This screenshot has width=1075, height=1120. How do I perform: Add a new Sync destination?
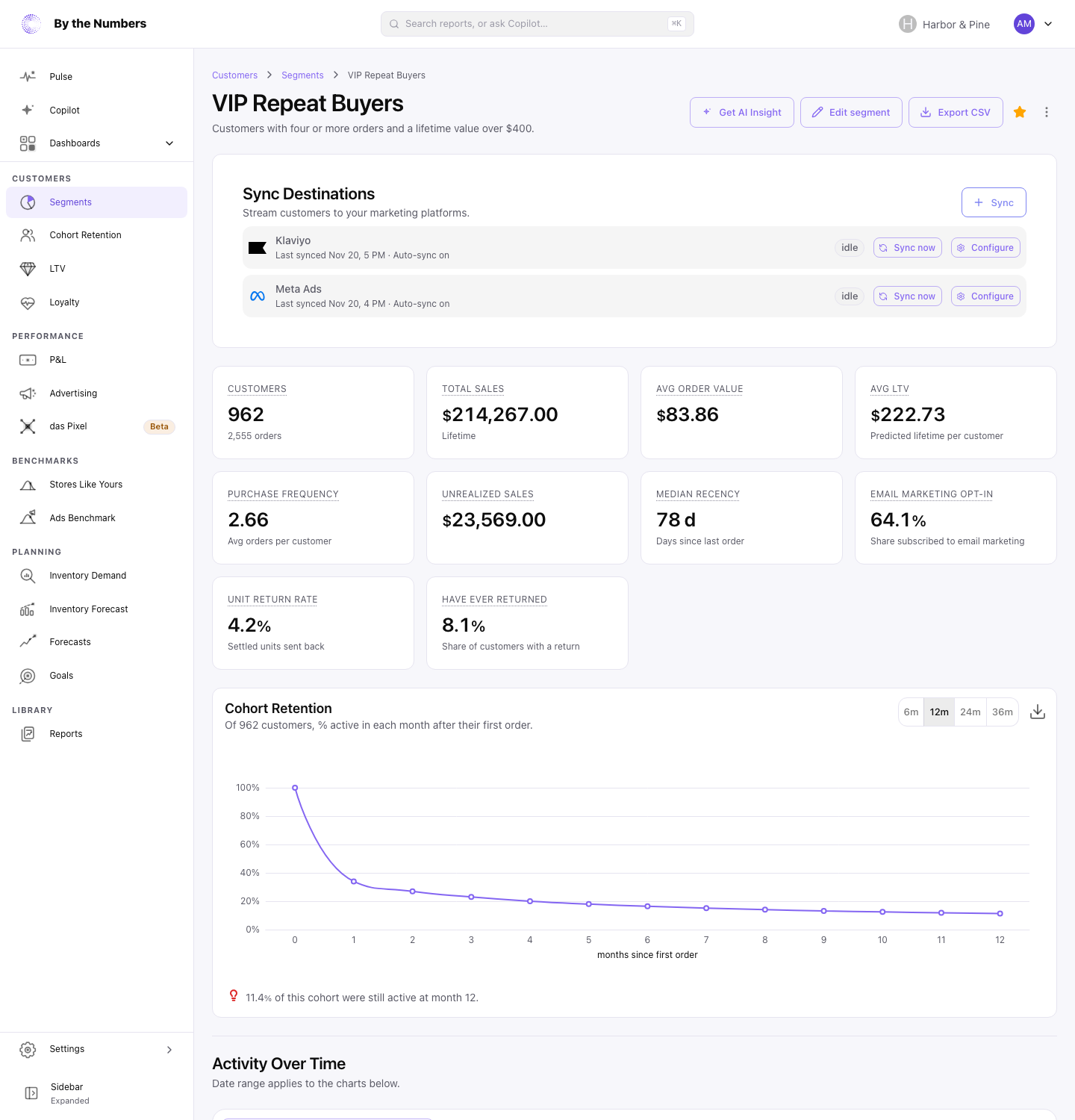tap(994, 202)
